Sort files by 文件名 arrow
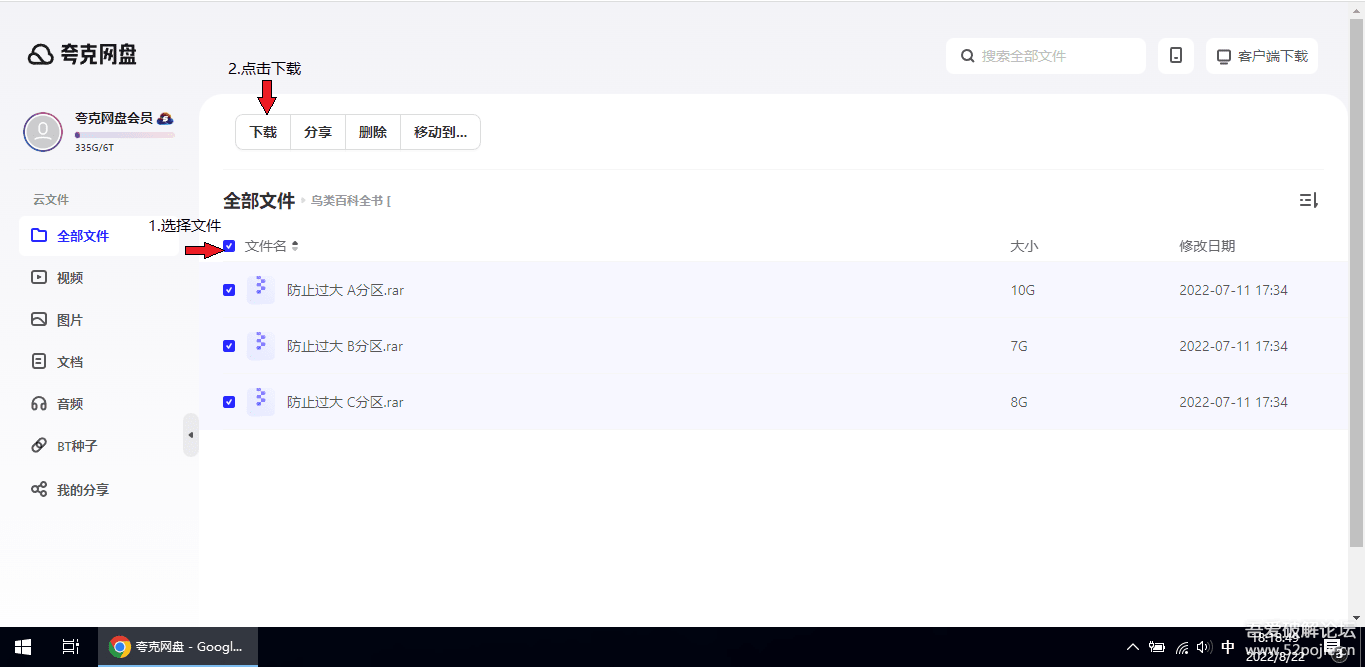Viewport: 1365px width, 667px height. tap(295, 246)
